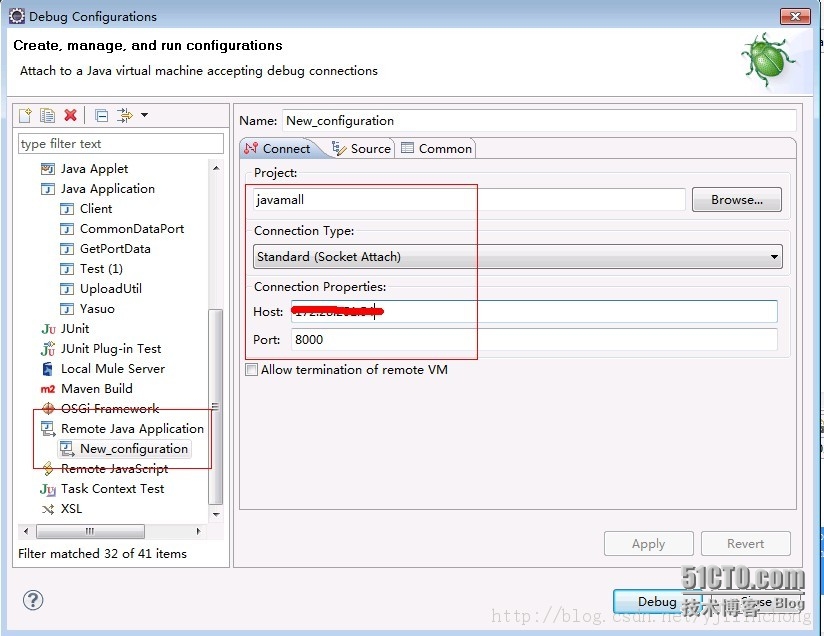Screen dimensions: 824x636
Task: Collapse all configurations in tree toolbar
Action: coord(101,116)
